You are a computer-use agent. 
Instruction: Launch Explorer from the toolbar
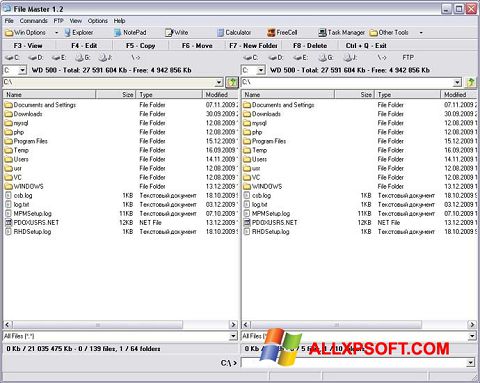78,33
